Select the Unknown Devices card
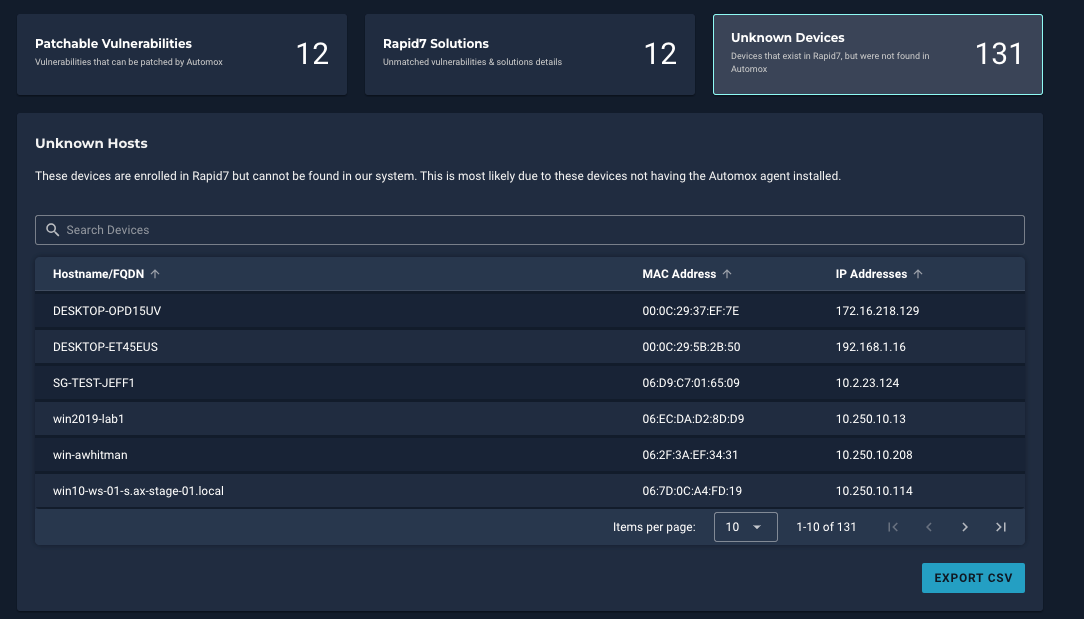Viewport: 1084px width, 619px height. [x=877, y=54]
